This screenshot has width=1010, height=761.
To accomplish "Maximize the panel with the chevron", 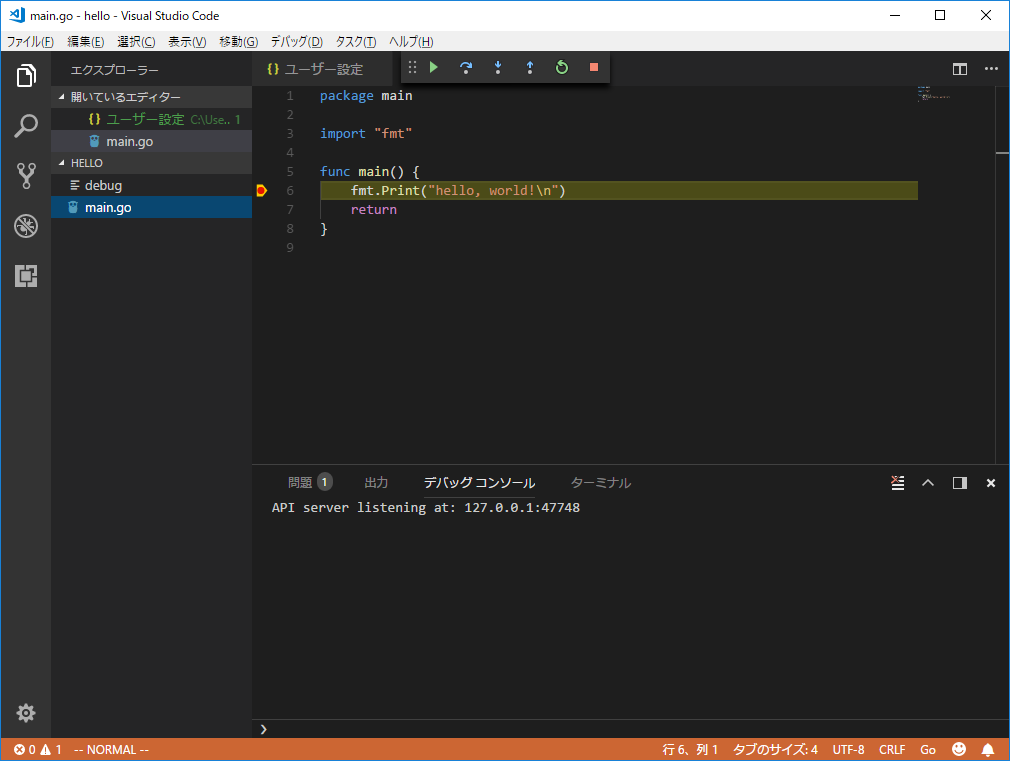I will 928,482.
